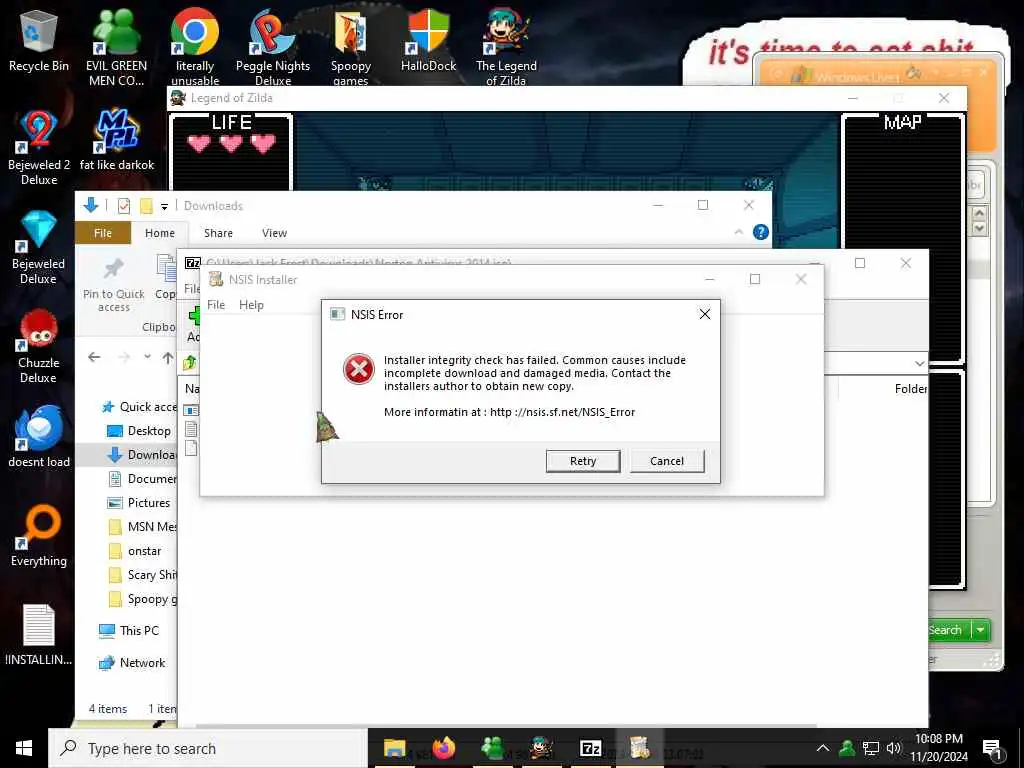The image size is (1024, 768).
Task: Switch to NSIS Installer taskbar icon
Action: tap(639, 748)
